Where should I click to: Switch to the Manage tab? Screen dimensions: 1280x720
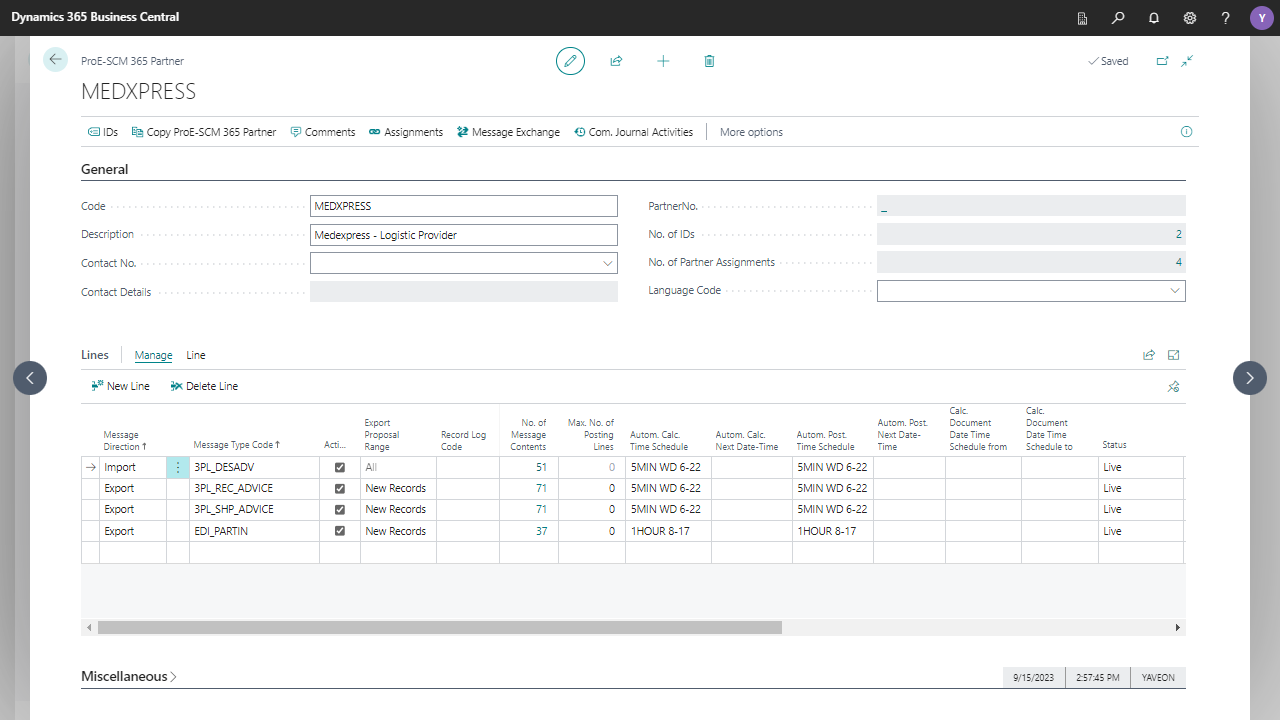point(153,355)
